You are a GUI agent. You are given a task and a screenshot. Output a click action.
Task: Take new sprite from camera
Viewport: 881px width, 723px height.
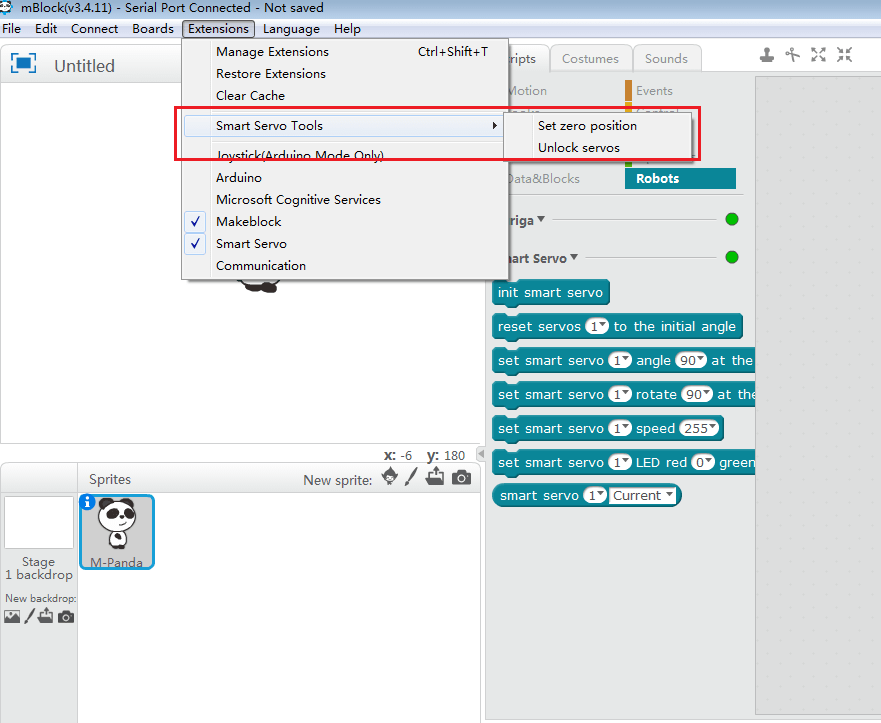(461, 478)
